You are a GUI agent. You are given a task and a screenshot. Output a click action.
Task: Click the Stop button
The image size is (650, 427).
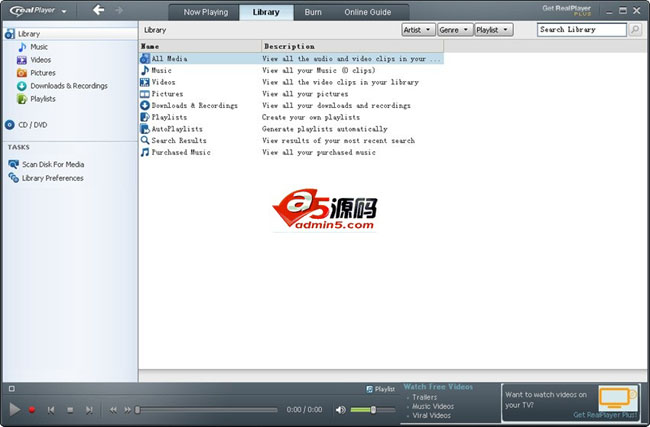click(x=70, y=410)
